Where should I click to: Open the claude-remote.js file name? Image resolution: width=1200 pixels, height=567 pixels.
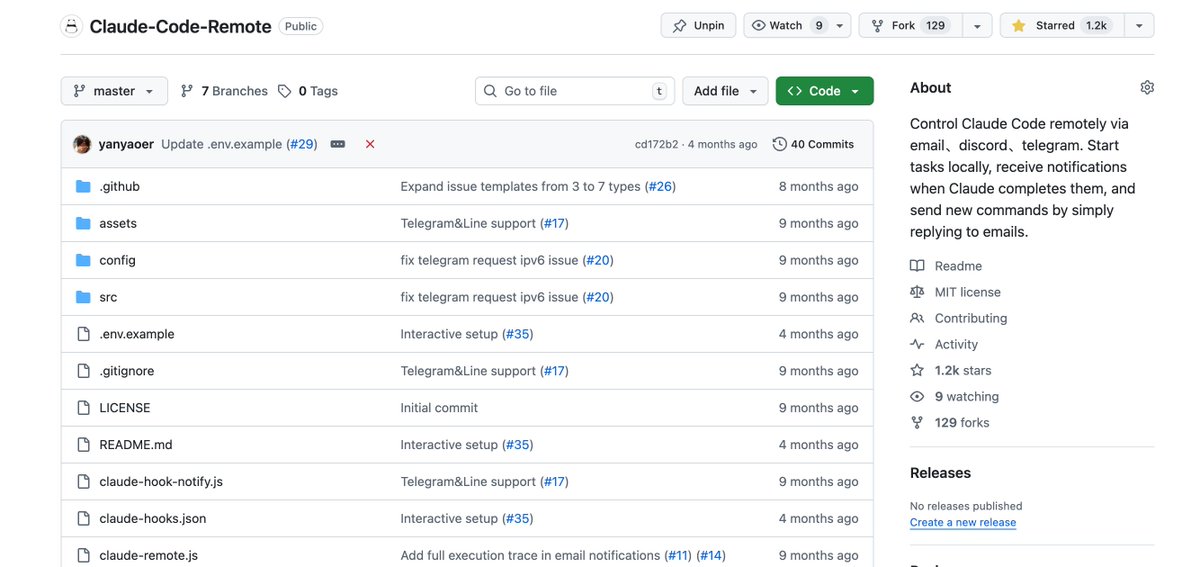point(149,556)
